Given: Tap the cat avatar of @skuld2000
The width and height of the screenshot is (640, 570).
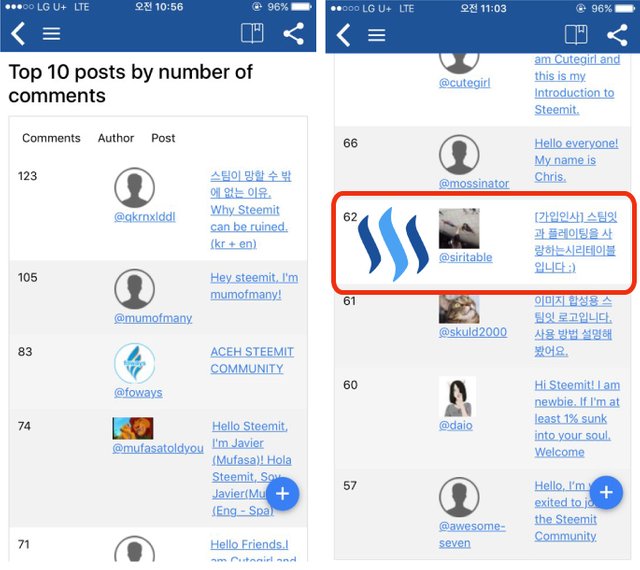Looking at the screenshot, I should [459, 309].
